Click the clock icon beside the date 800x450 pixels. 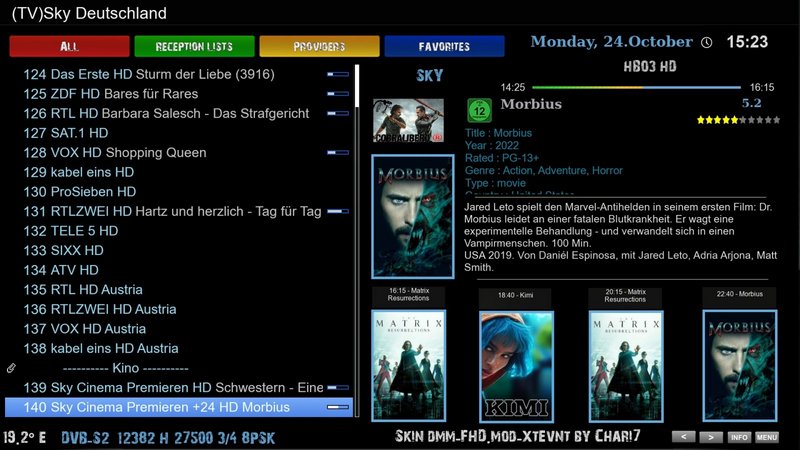[x=707, y=42]
